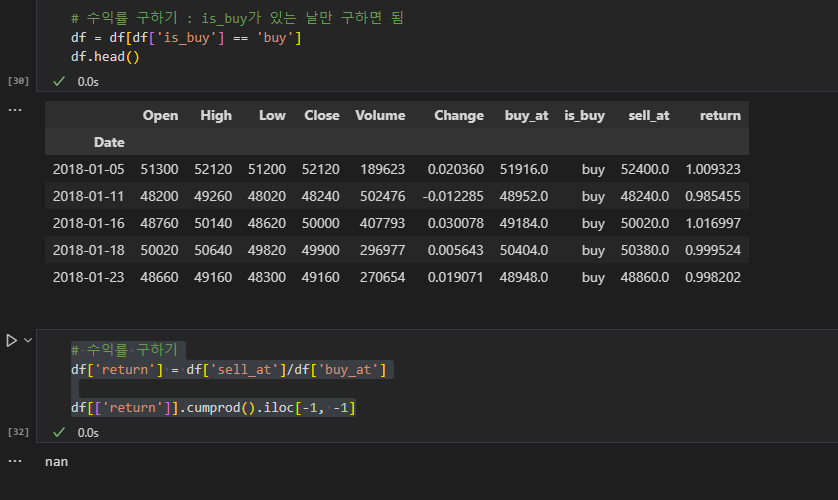Click success checkmark of cell 32

pyautogui.click(x=59, y=432)
